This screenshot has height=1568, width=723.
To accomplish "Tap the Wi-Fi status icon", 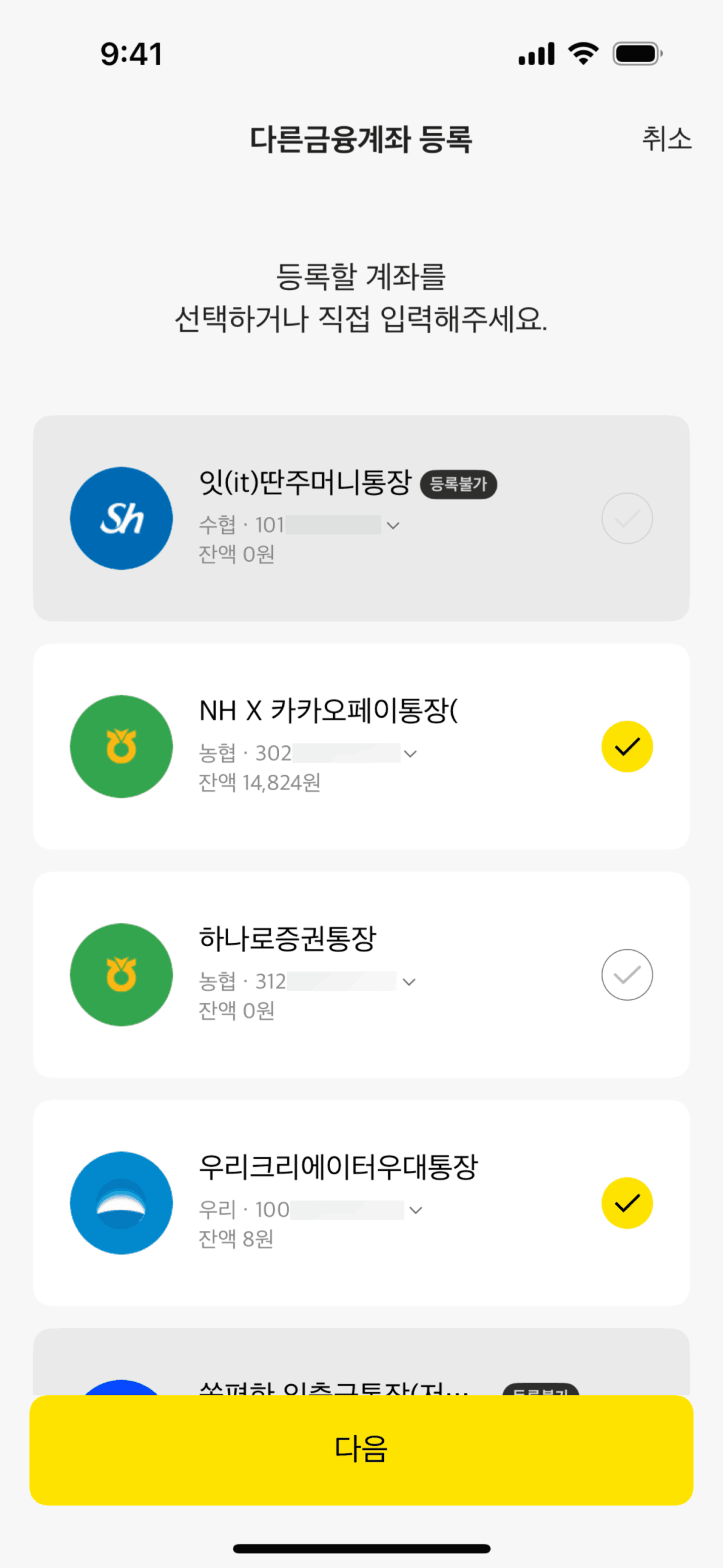I will click(583, 54).
